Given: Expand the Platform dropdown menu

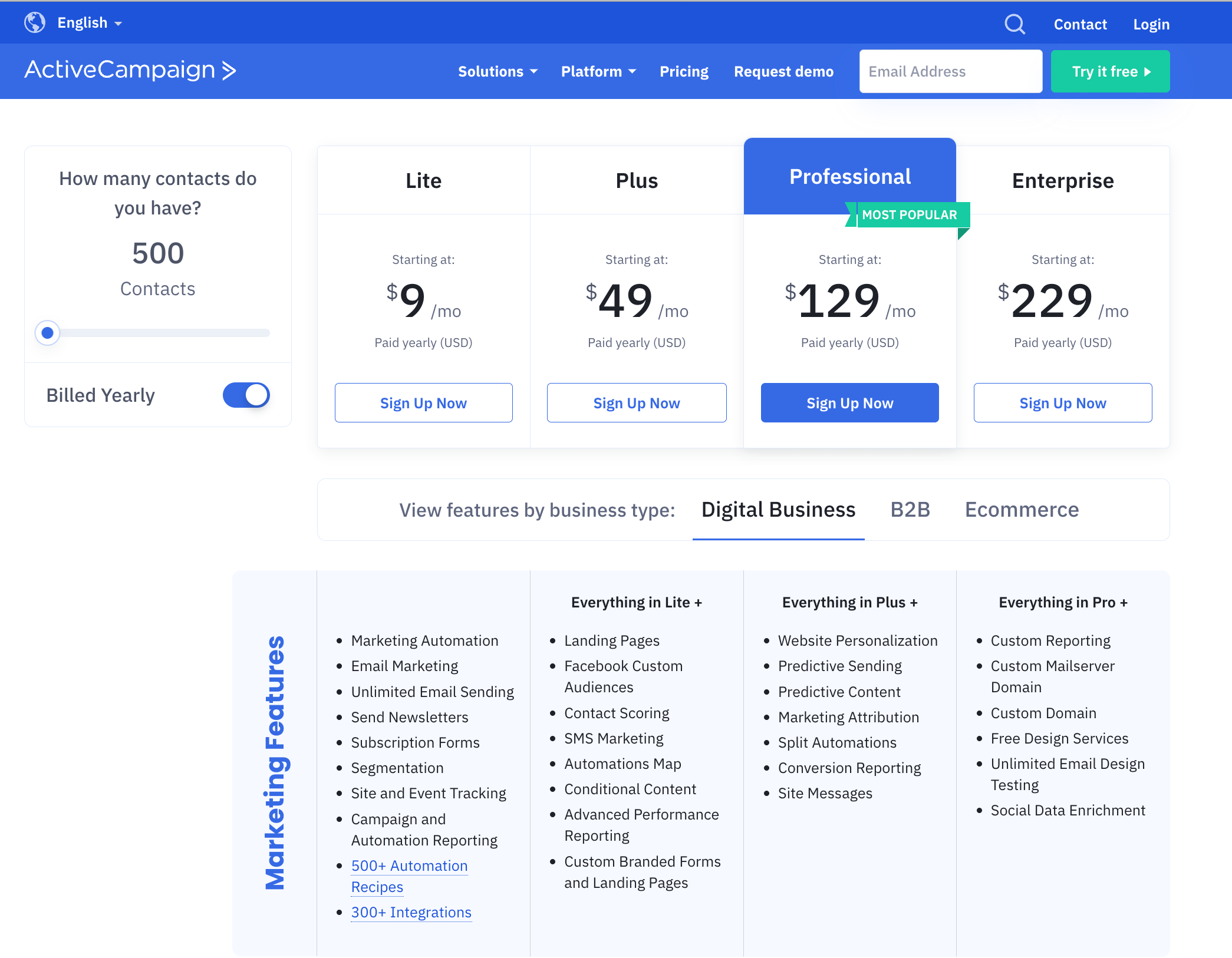Looking at the screenshot, I should 598,71.
